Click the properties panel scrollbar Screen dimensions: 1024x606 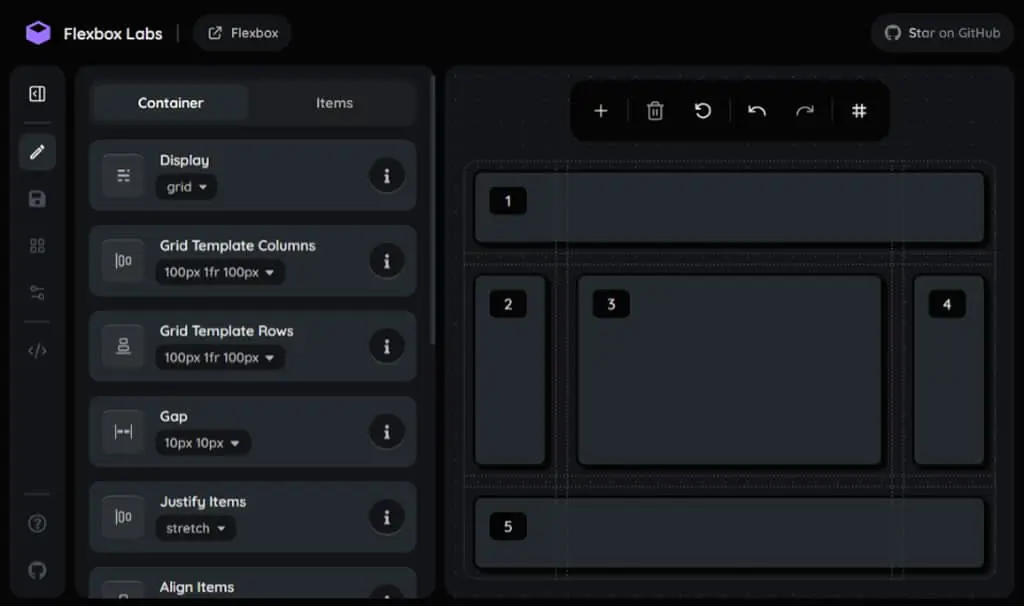tap(432, 209)
